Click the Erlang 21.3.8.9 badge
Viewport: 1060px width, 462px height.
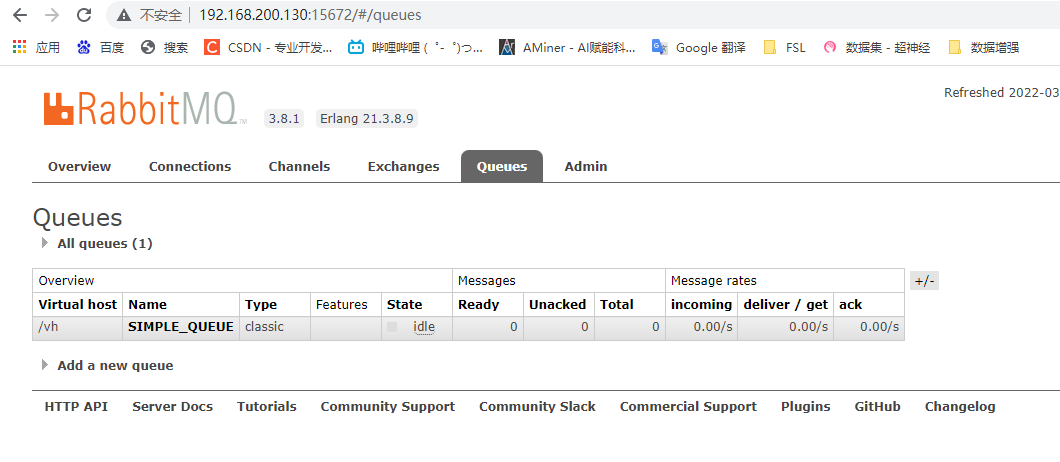tap(366, 118)
